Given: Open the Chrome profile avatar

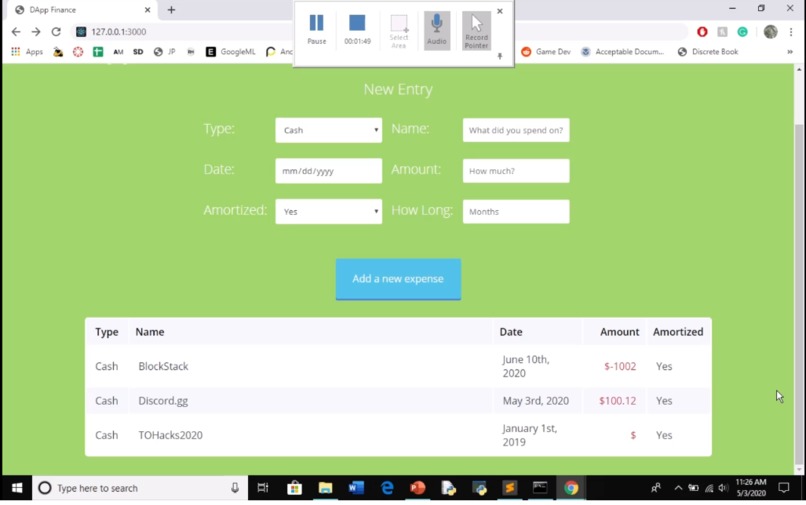Looking at the screenshot, I should [771, 32].
